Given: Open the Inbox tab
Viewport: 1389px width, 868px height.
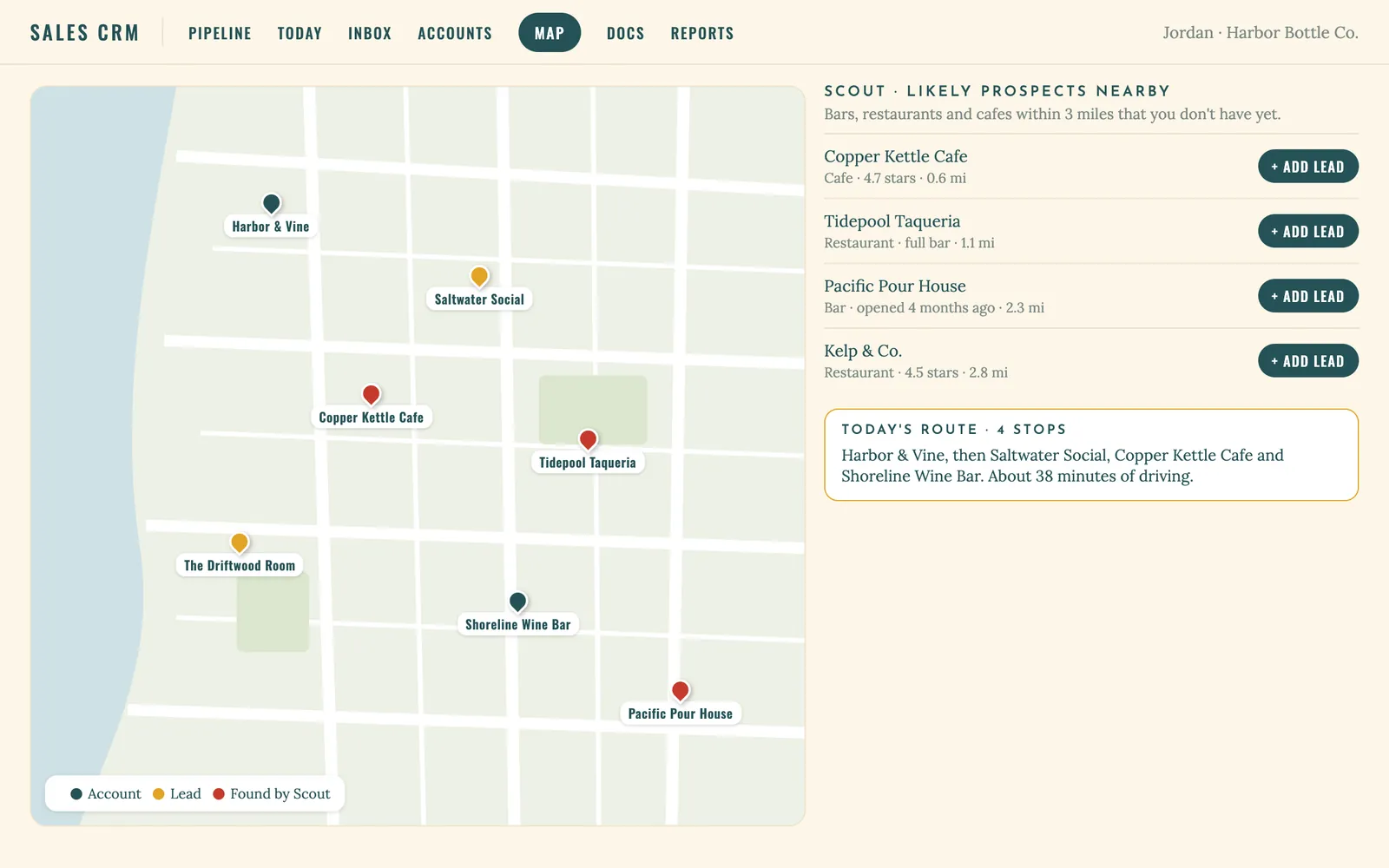Looking at the screenshot, I should pos(370,33).
